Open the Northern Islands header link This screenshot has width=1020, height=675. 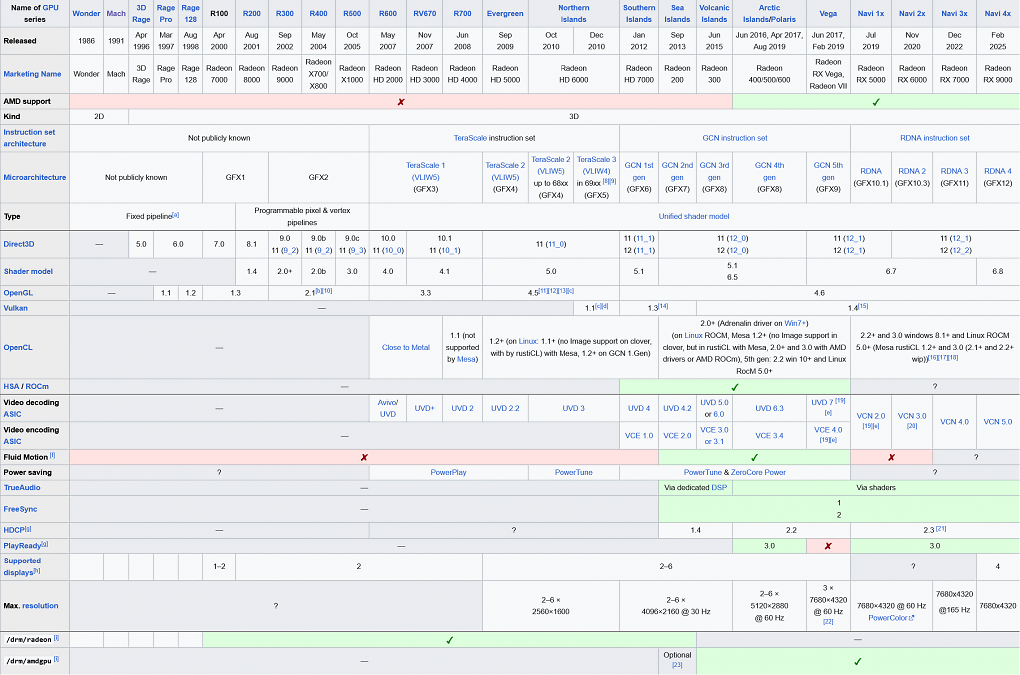pos(573,14)
